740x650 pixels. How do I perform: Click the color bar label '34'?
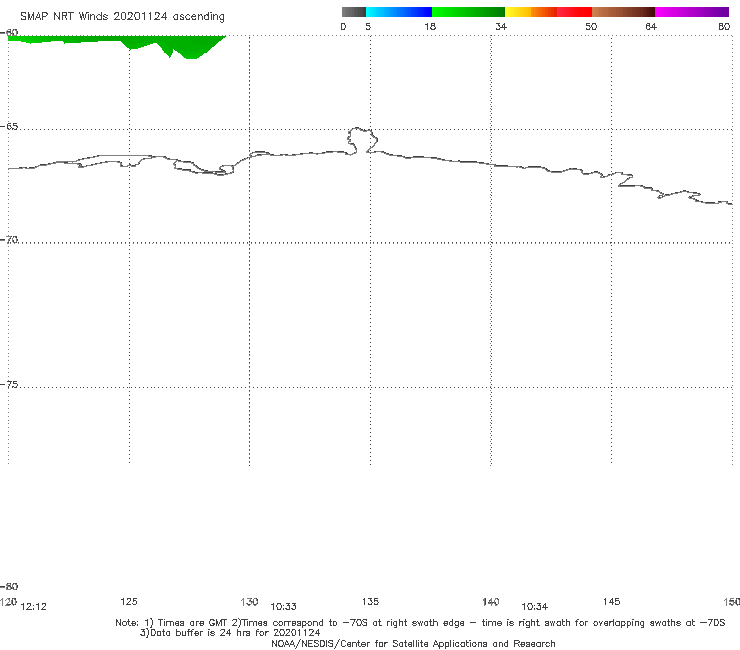501,26
